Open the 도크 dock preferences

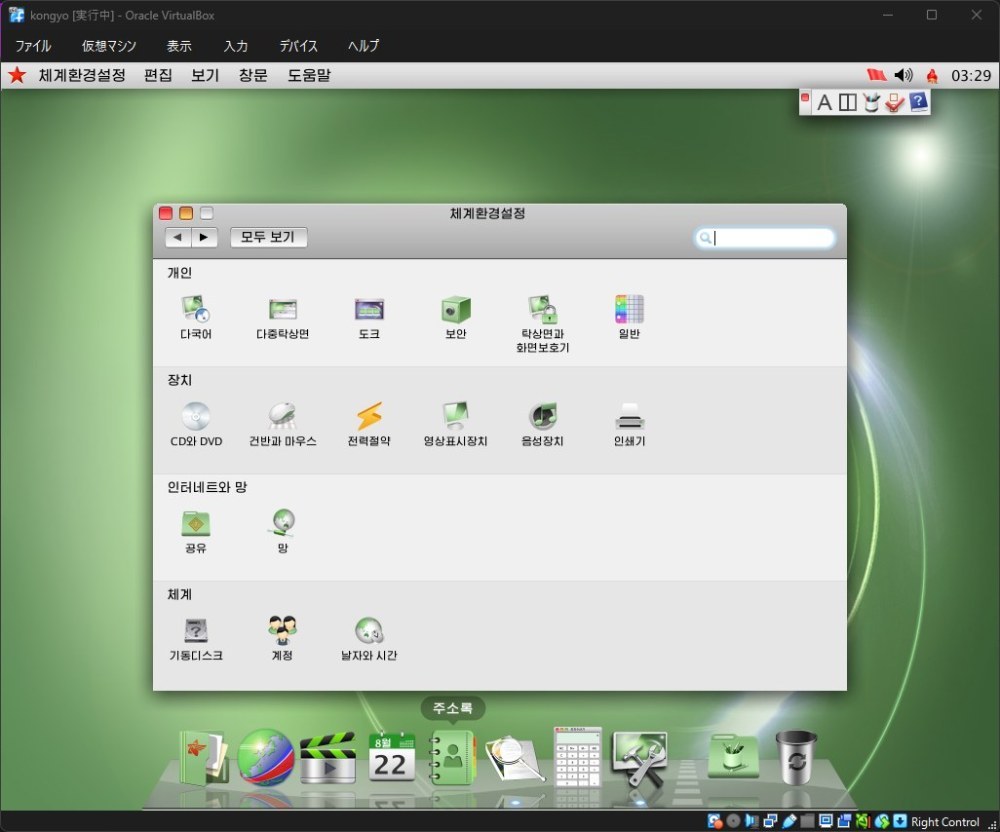tap(369, 317)
